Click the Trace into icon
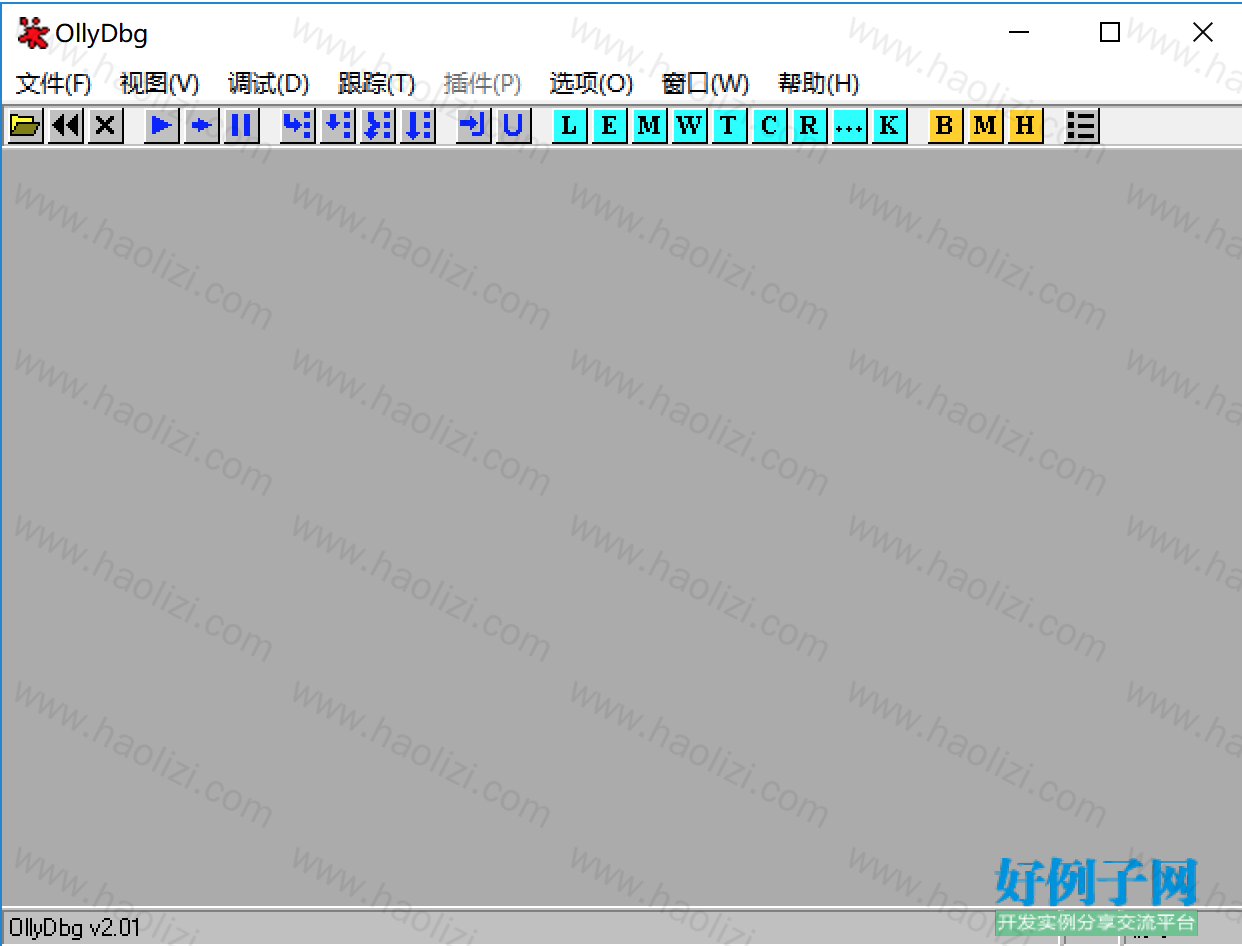The image size is (1242, 946). (378, 126)
